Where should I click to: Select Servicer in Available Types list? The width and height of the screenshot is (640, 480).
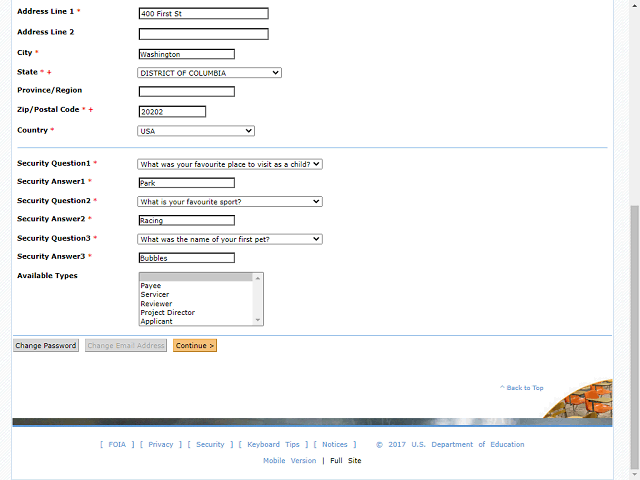point(196,294)
